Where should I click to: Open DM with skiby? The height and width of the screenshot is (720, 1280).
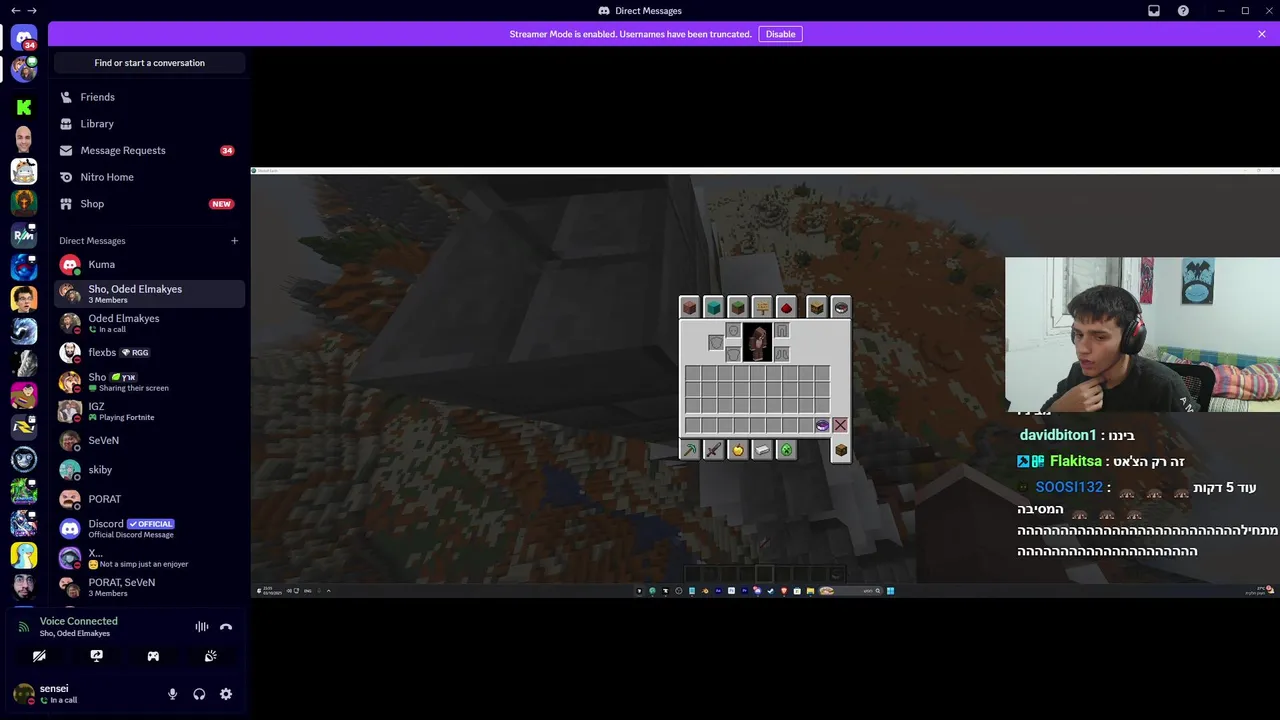click(150, 470)
